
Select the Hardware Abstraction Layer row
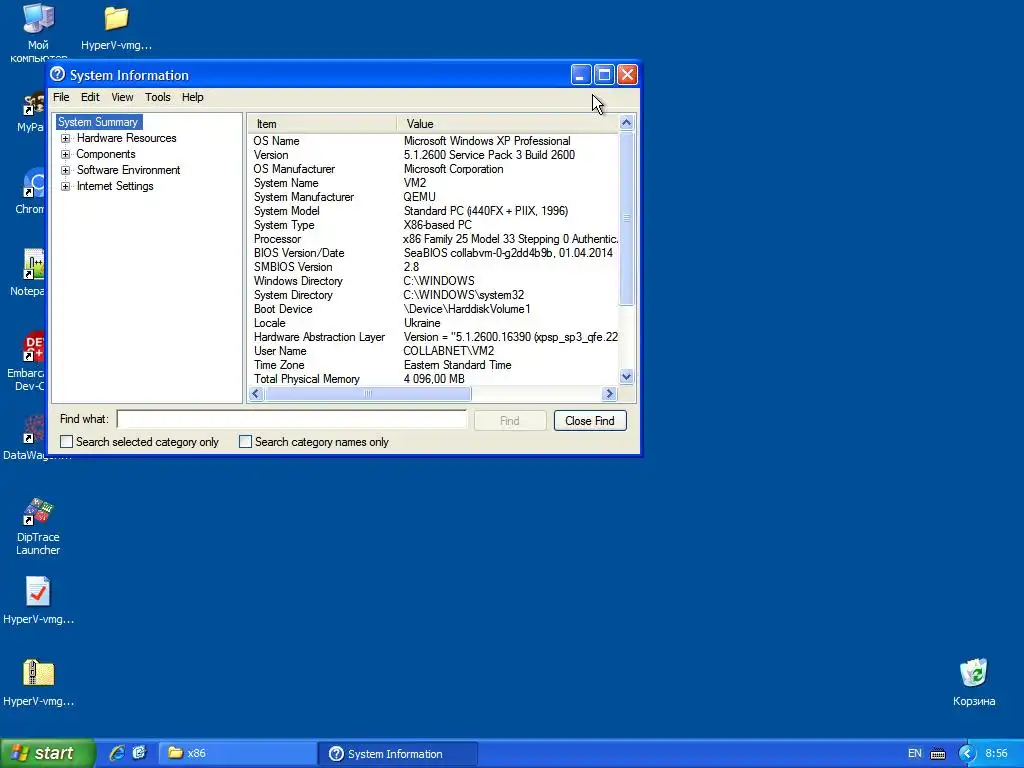[433, 337]
